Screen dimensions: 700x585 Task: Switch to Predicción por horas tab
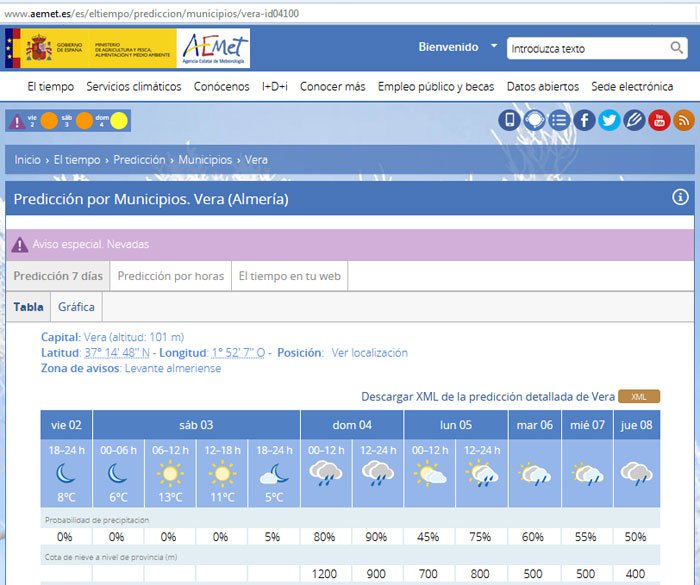(170, 276)
